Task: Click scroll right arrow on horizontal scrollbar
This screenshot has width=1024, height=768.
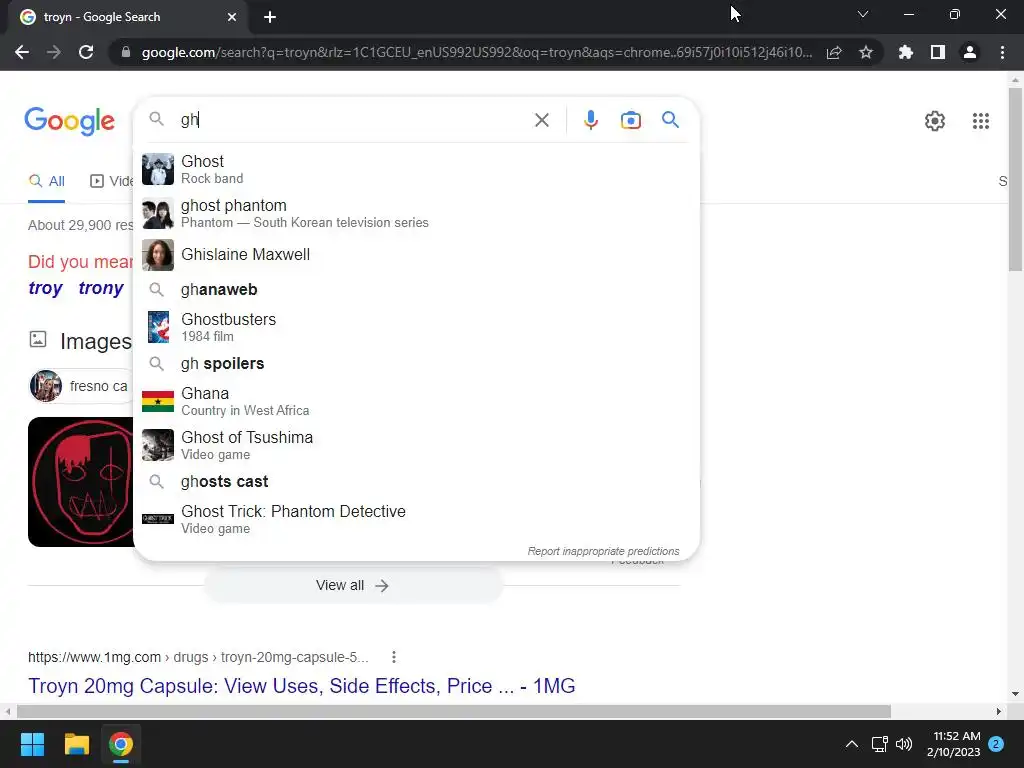Action: (998, 711)
